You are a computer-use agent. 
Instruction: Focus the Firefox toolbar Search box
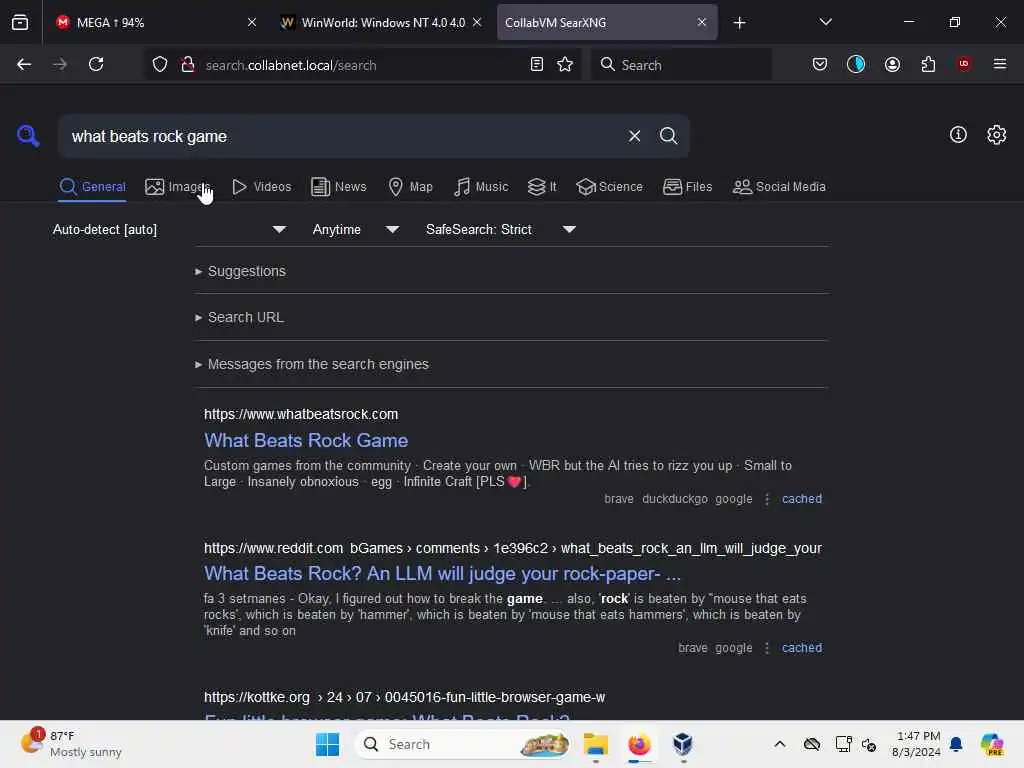[x=682, y=65]
